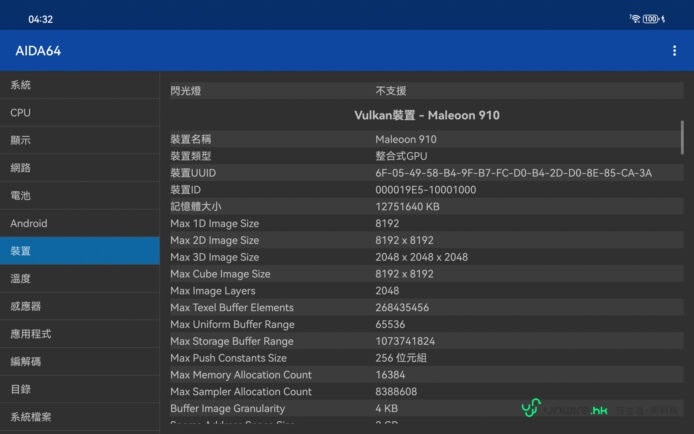Screen dimensions: 694x434
Task: Select the 裝置ID row label
Action: coord(185,190)
